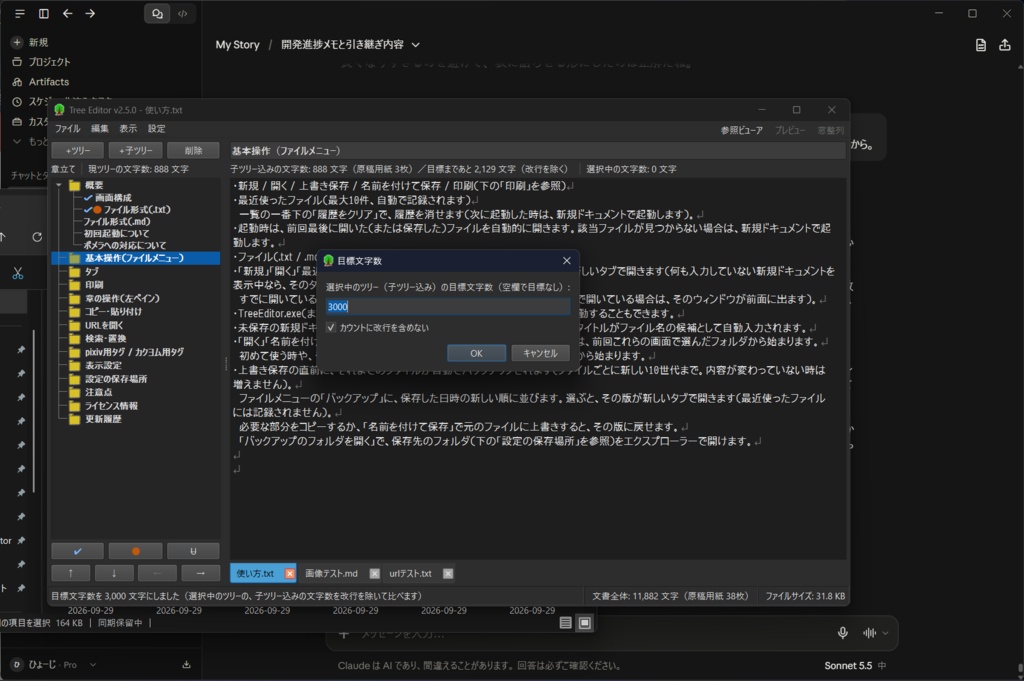The height and width of the screenshot is (681, 1024).
Task: Open the Sonnet 5.5 model selector
Action: tap(848, 665)
